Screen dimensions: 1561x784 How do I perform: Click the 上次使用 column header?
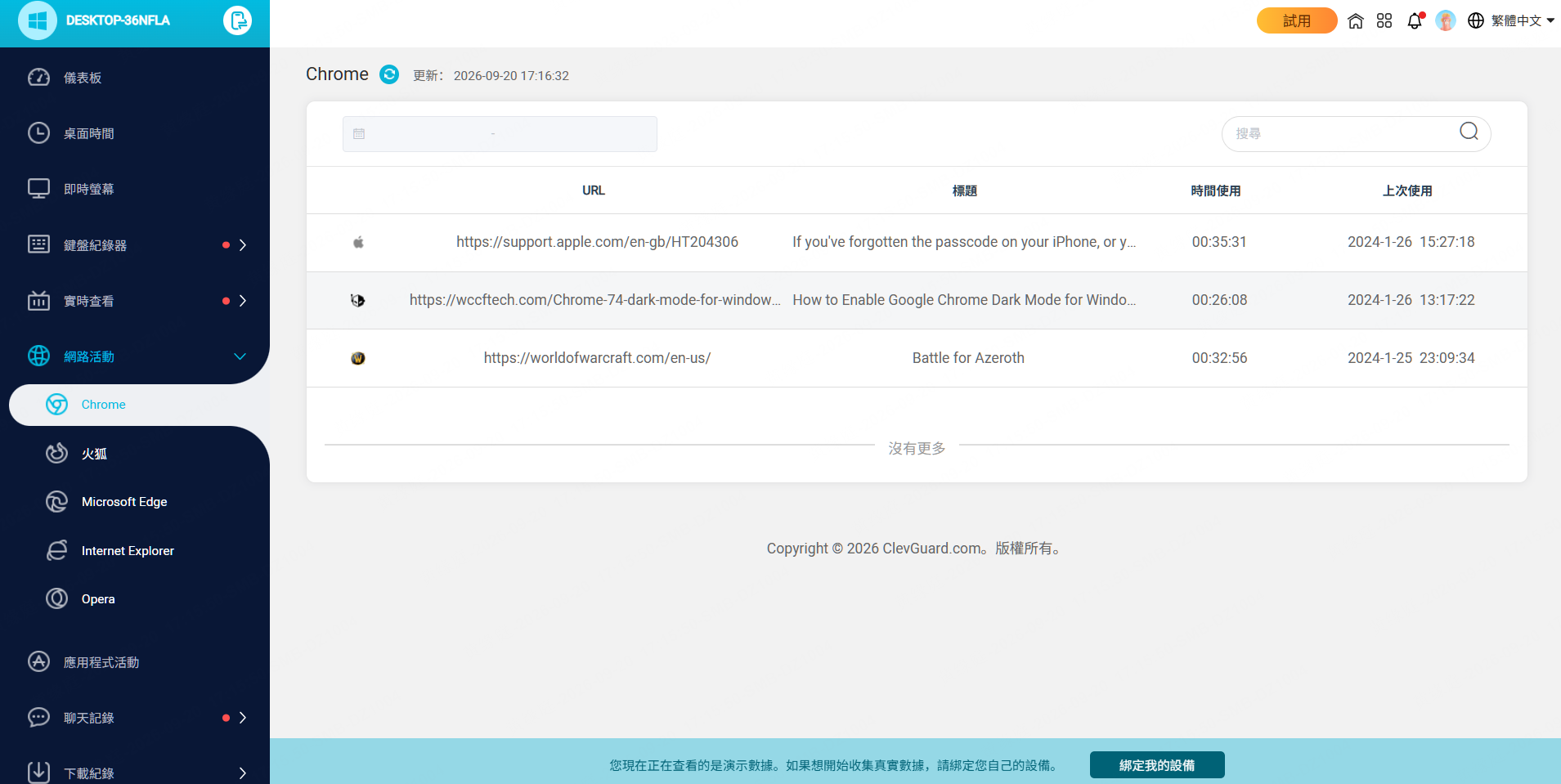pyautogui.click(x=1407, y=190)
